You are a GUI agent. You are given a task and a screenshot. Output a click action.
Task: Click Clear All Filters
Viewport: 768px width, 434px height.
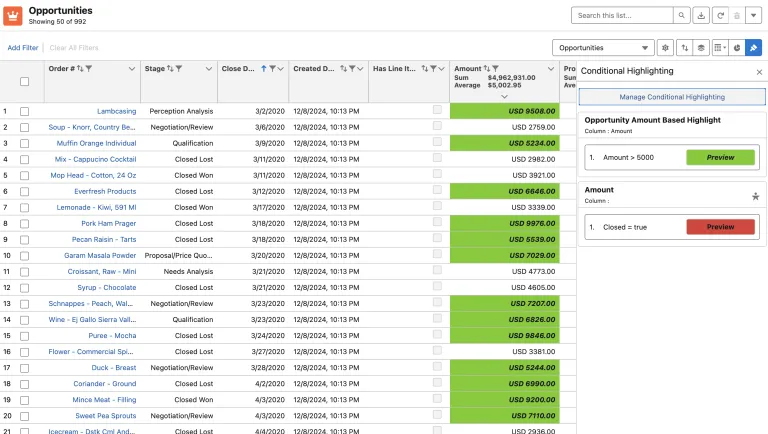click(x=74, y=48)
